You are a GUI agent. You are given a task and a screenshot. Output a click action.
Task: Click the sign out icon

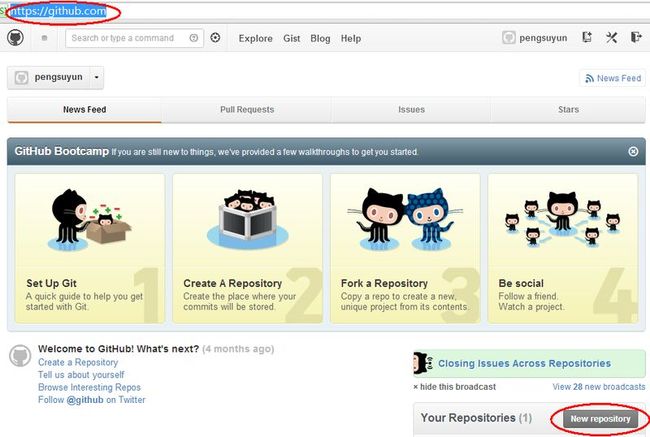pos(636,37)
